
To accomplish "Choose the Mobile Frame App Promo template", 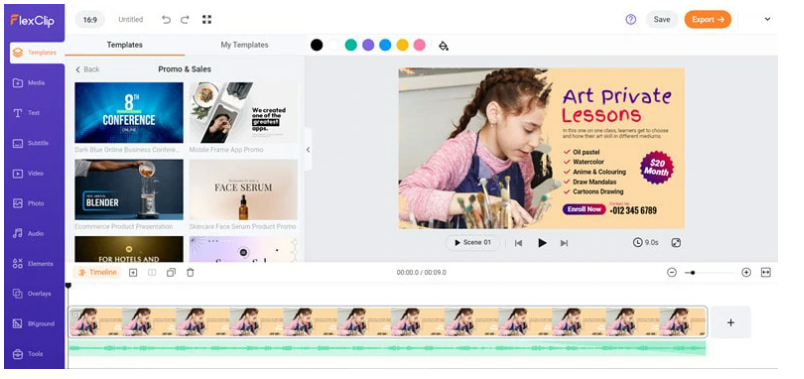I will coord(244,113).
